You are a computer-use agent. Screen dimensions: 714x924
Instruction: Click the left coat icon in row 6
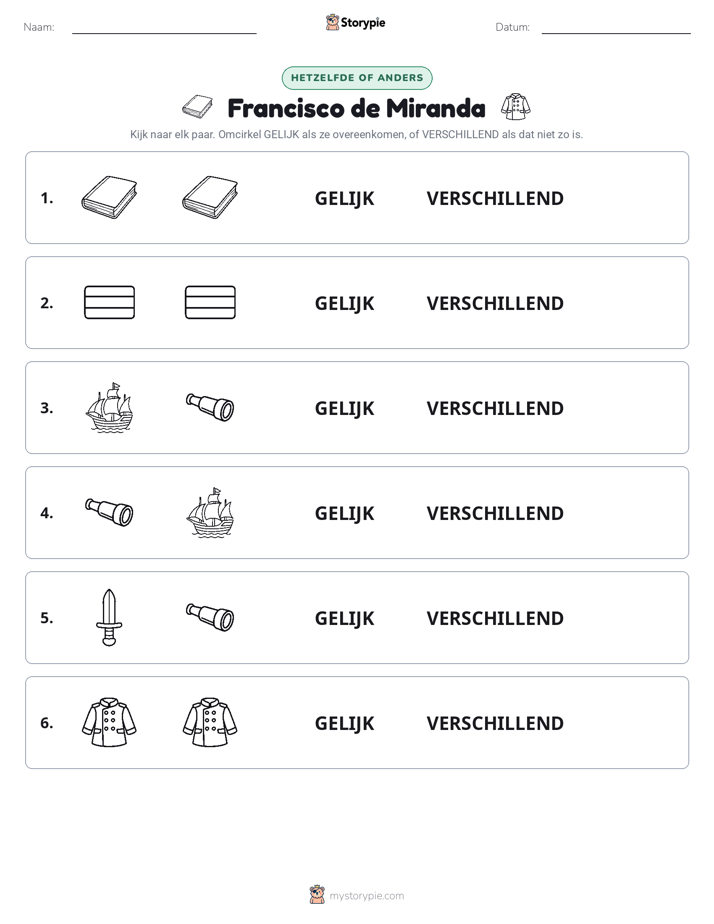[x=110, y=722]
